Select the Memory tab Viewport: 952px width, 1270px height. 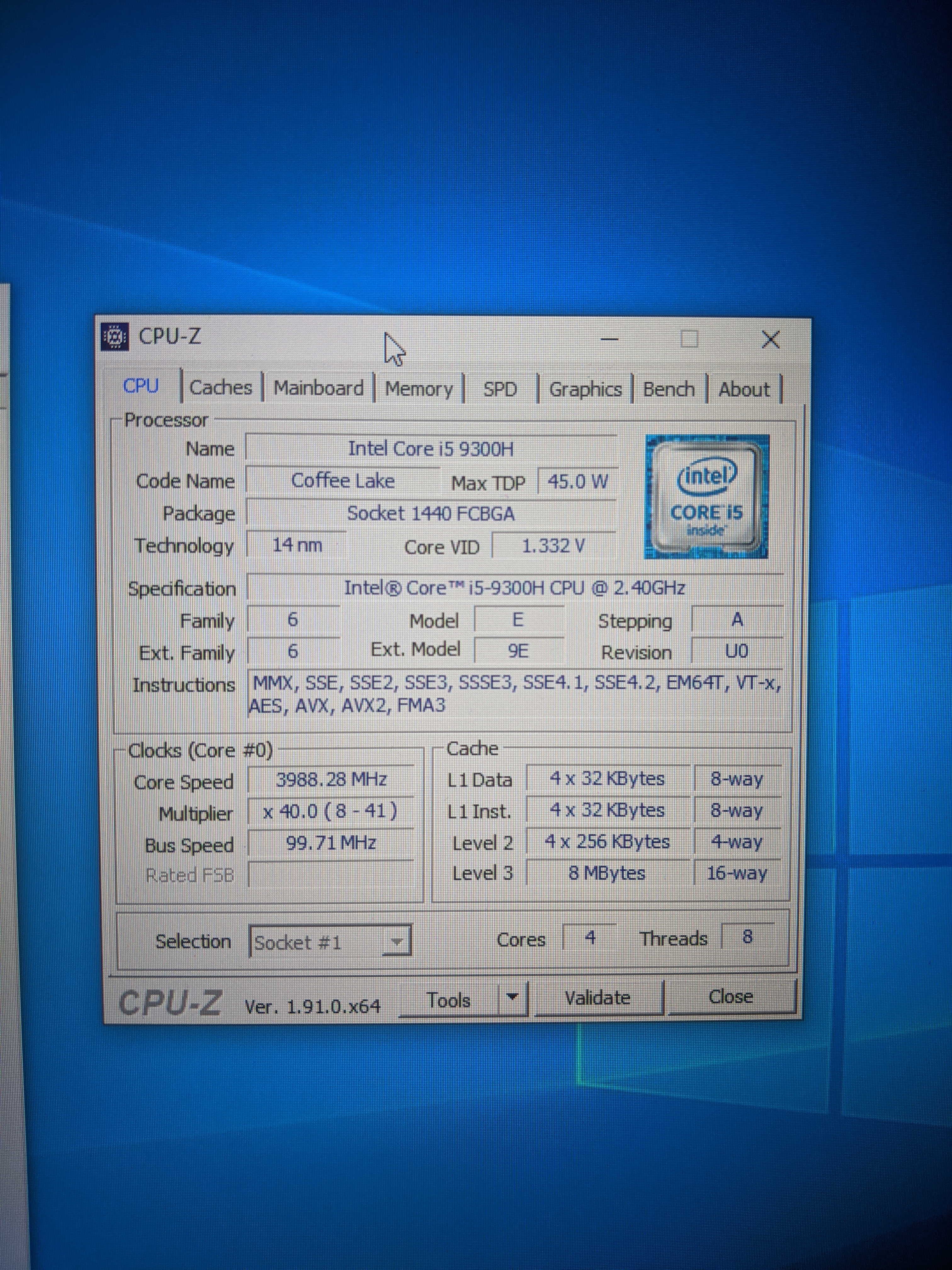pyautogui.click(x=419, y=389)
